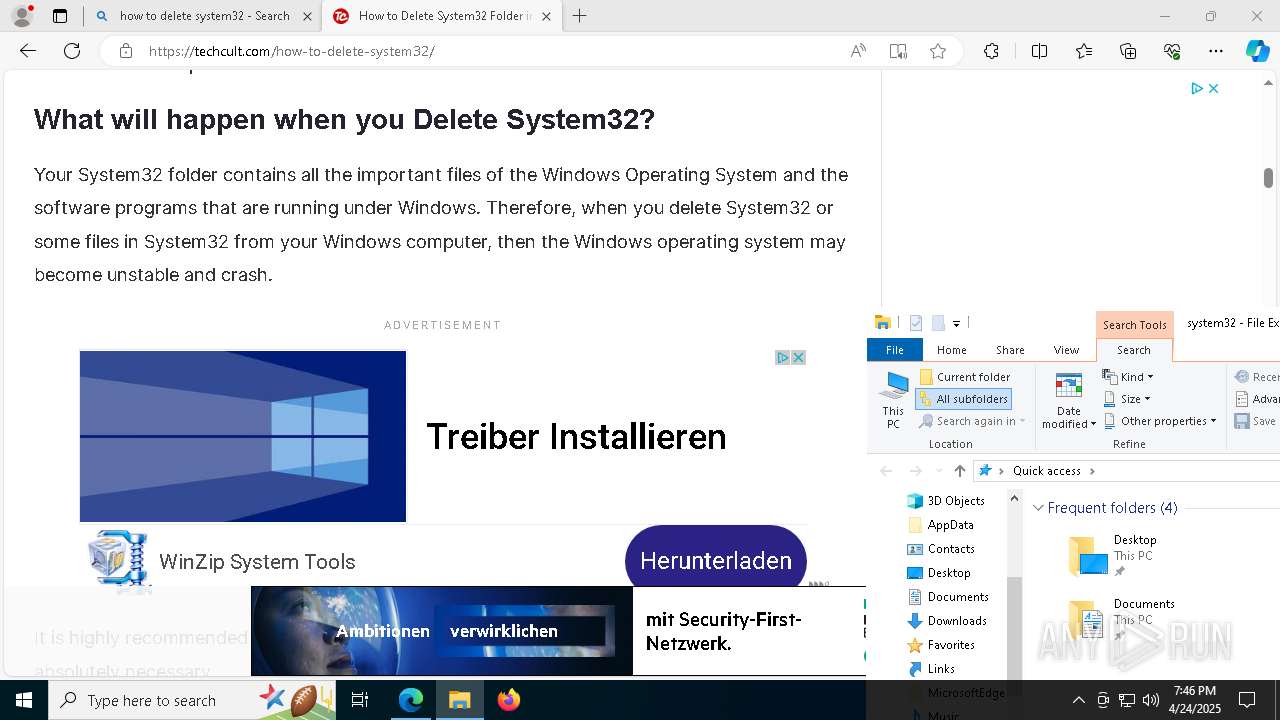Open Edge Collections icon
Image resolution: width=1280 pixels, height=720 pixels.
(x=1128, y=51)
